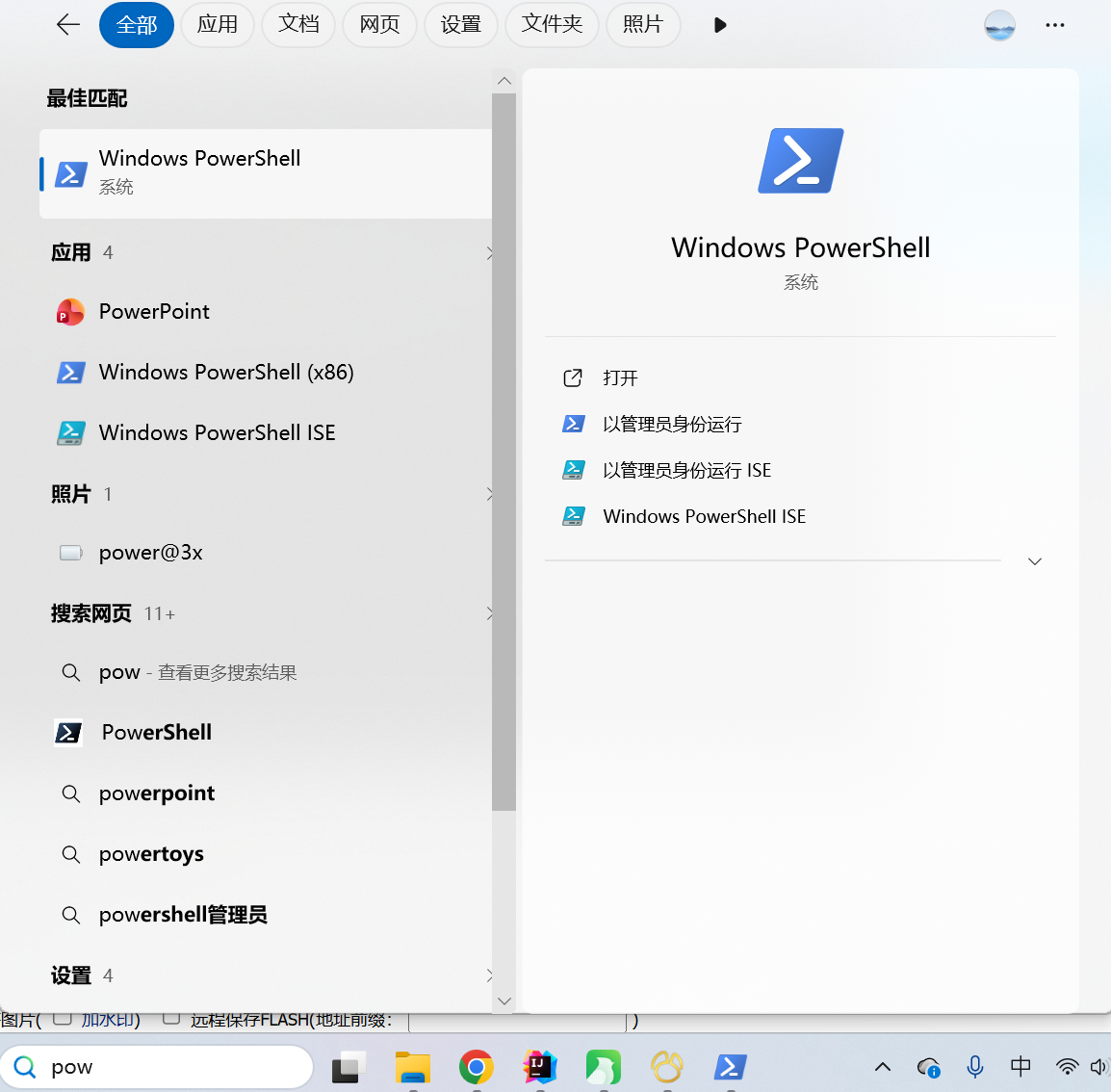Screen dimensions: 1111x1092
Task: Select the 全部 filter tab
Action: coord(137,25)
